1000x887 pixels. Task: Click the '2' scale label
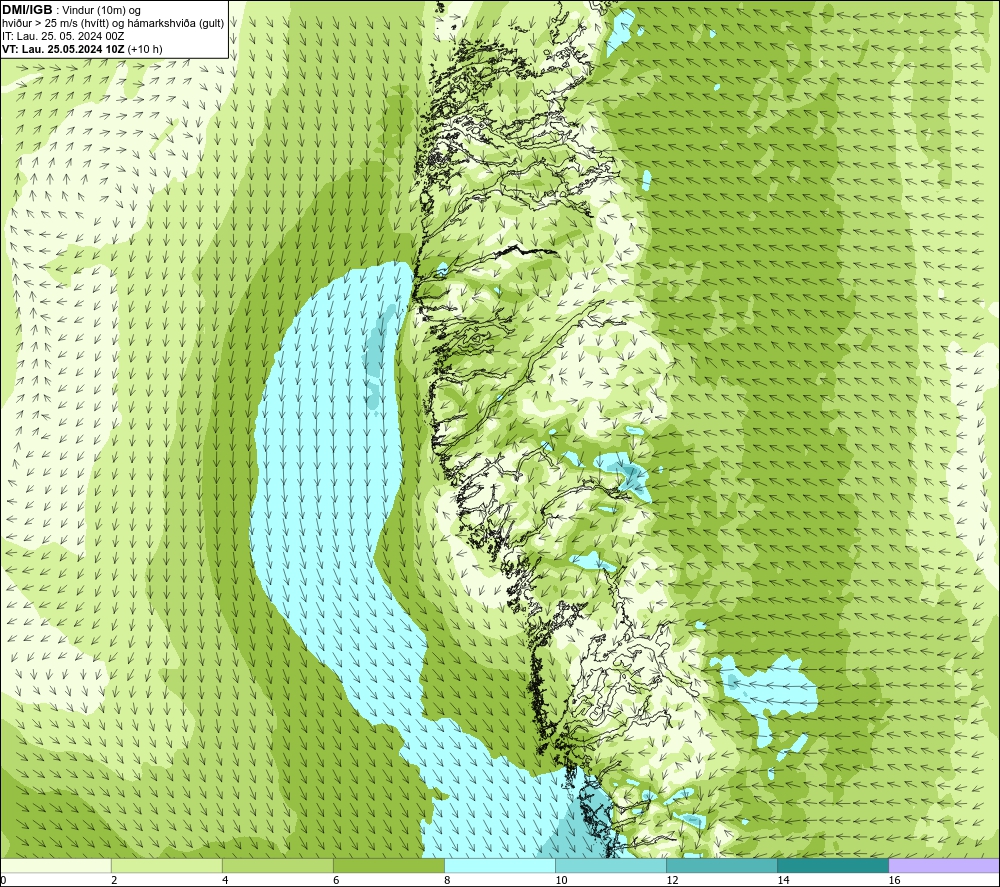coord(114,881)
